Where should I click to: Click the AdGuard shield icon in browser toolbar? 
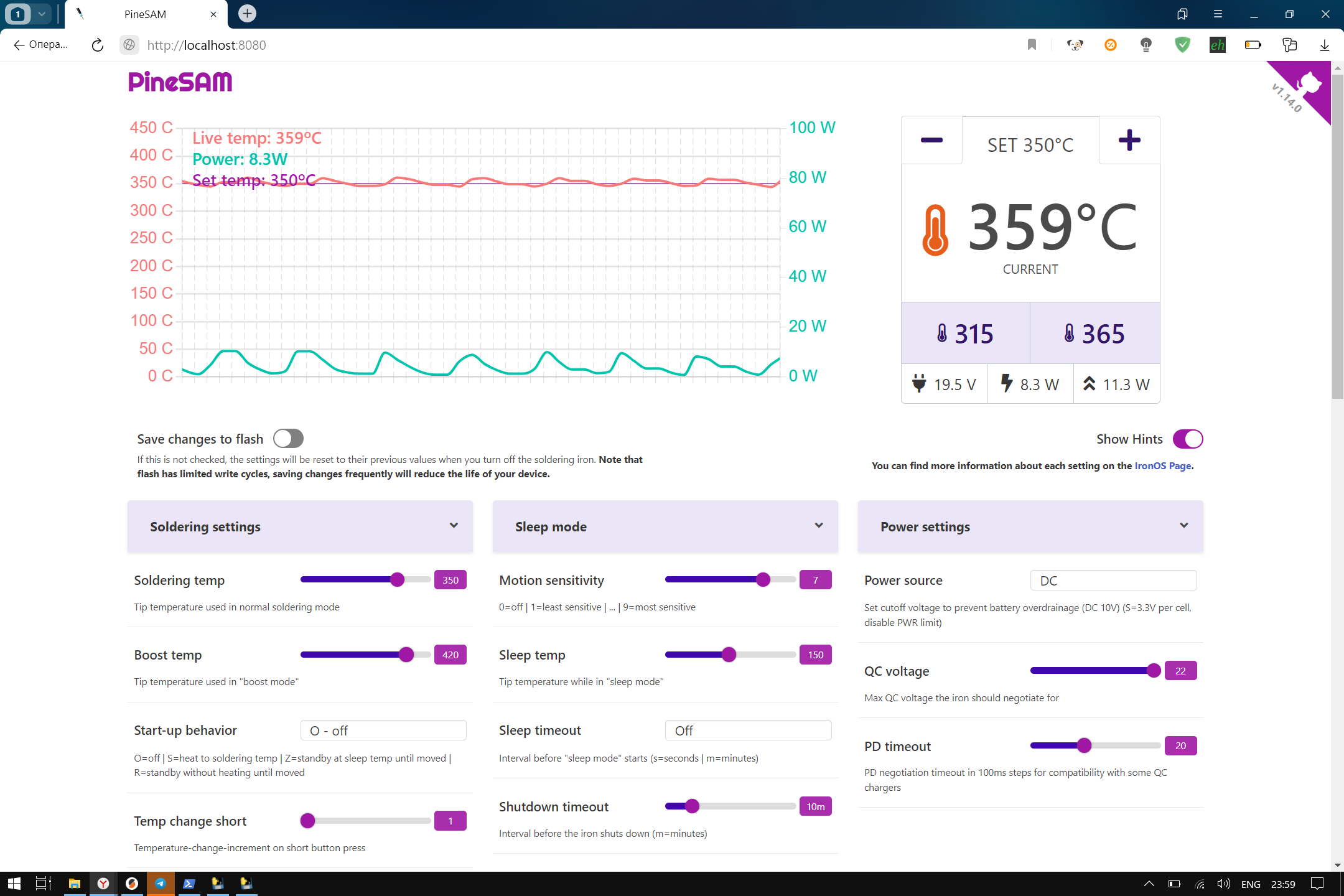coord(1182,45)
